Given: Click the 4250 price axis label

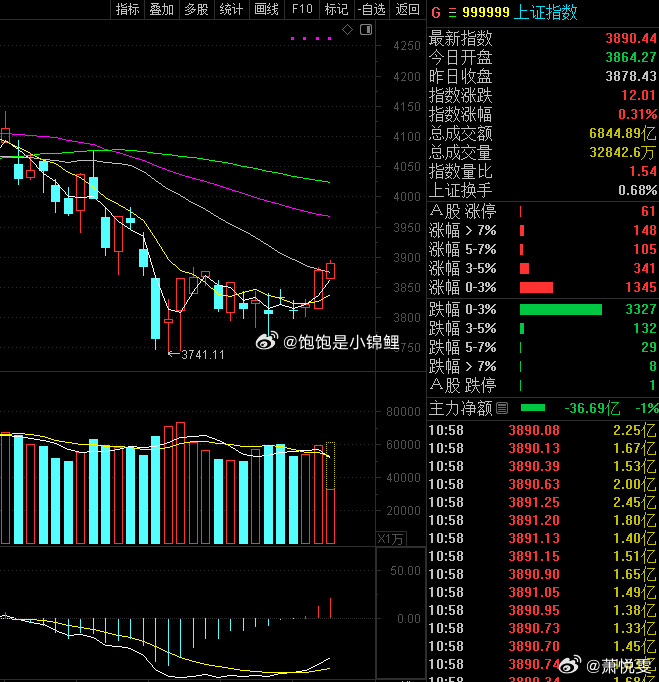Looking at the screenshot, I should point(407,46).
